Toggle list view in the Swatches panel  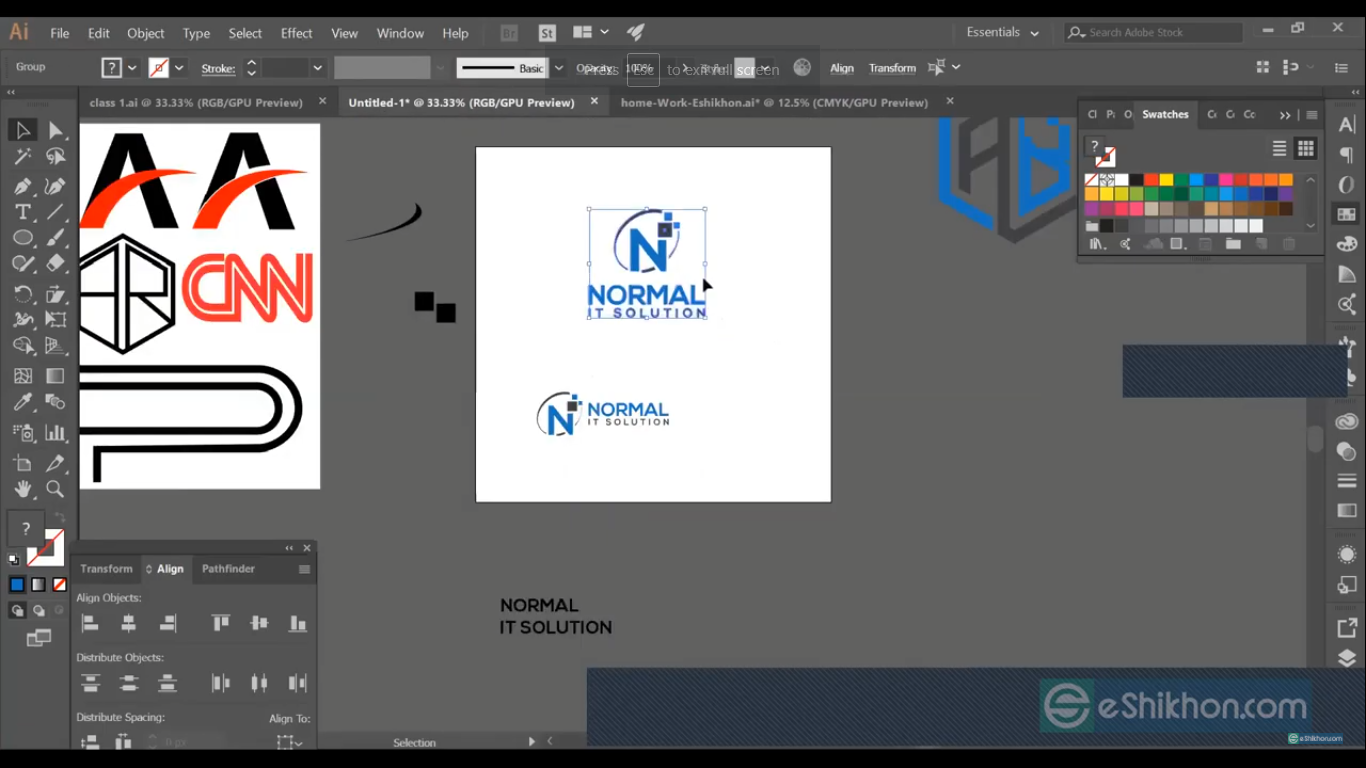(1279, 148)
